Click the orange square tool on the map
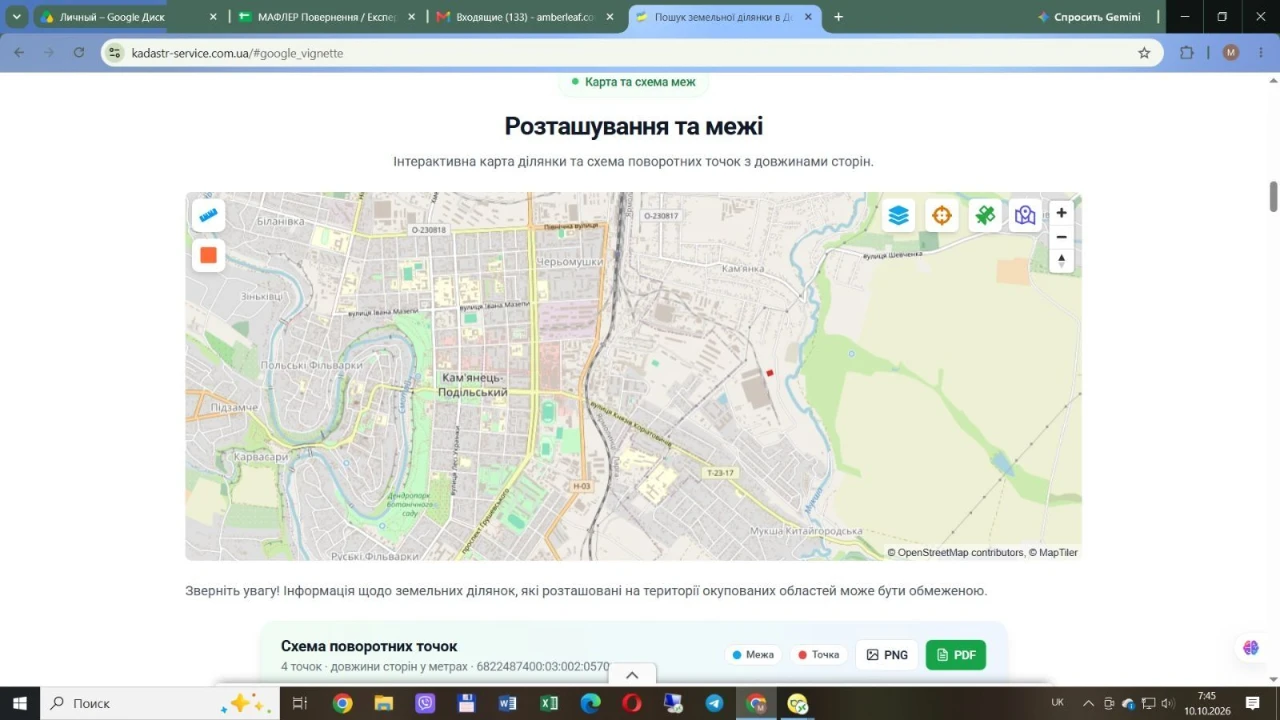The image size is (1280, 720). click(208, 255)
